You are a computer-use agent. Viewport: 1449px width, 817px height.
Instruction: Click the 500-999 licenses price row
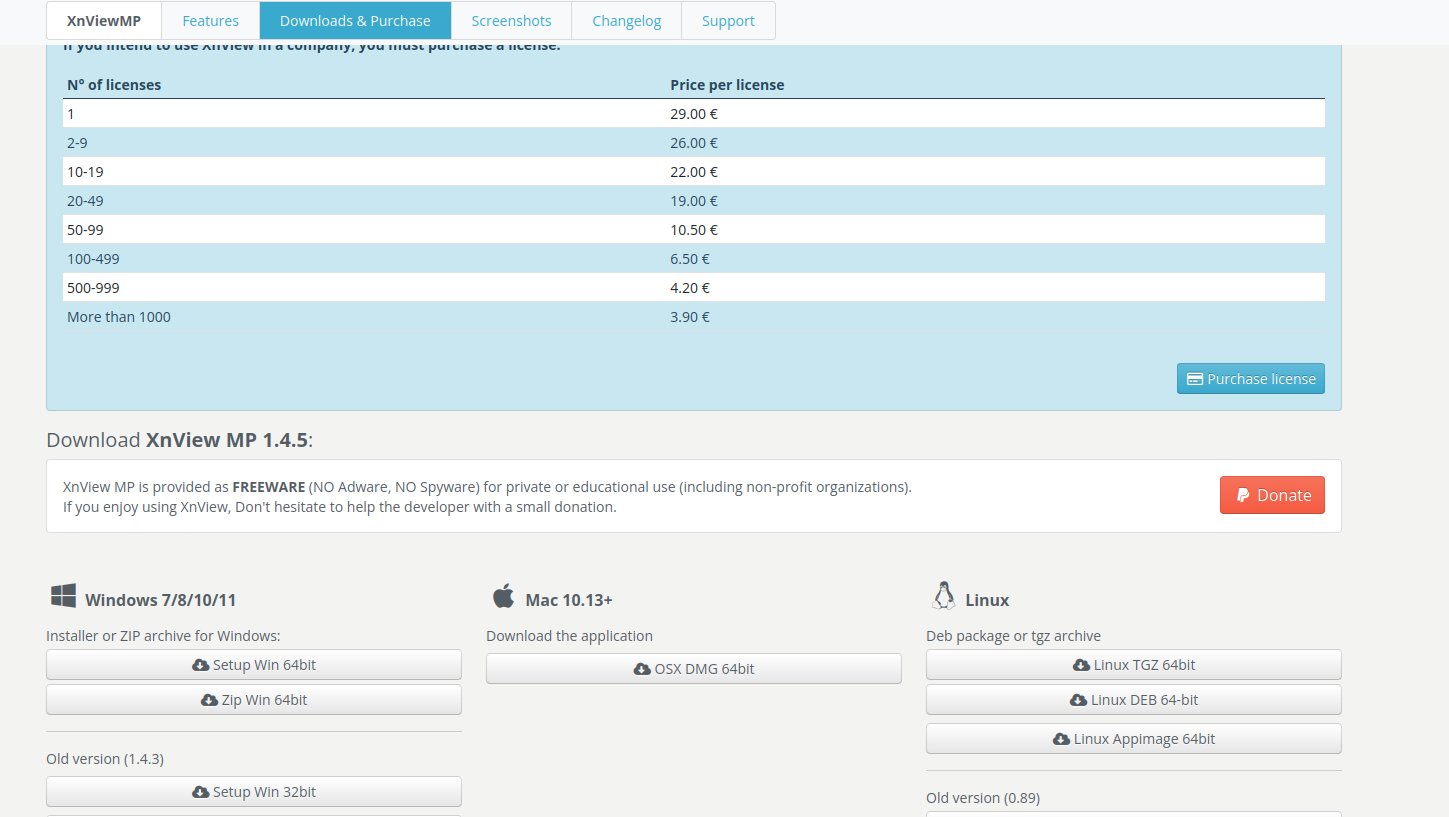pos(693,288)
